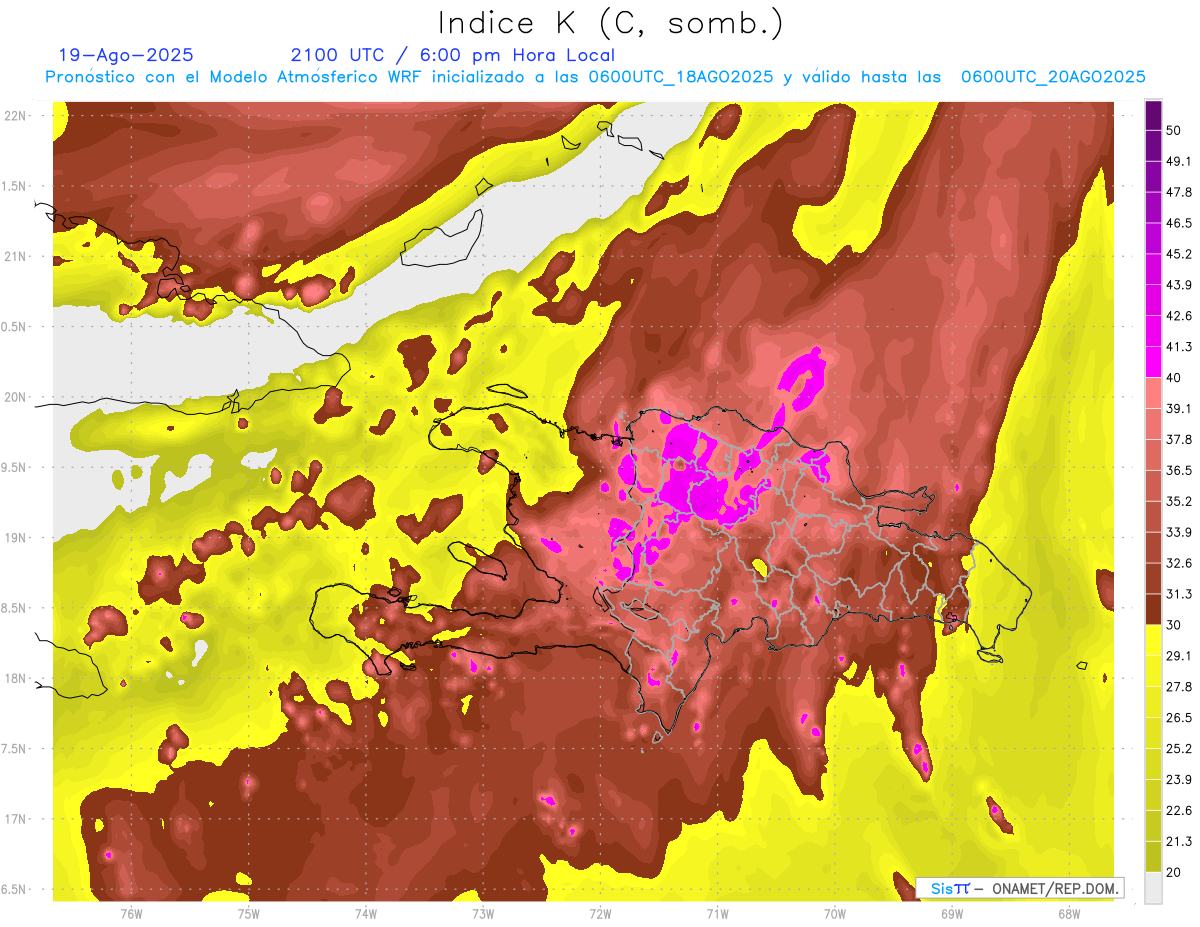The image size is (1200, 927).
Task: Click the '50' colorbar label
Action: coord(1174,131)
